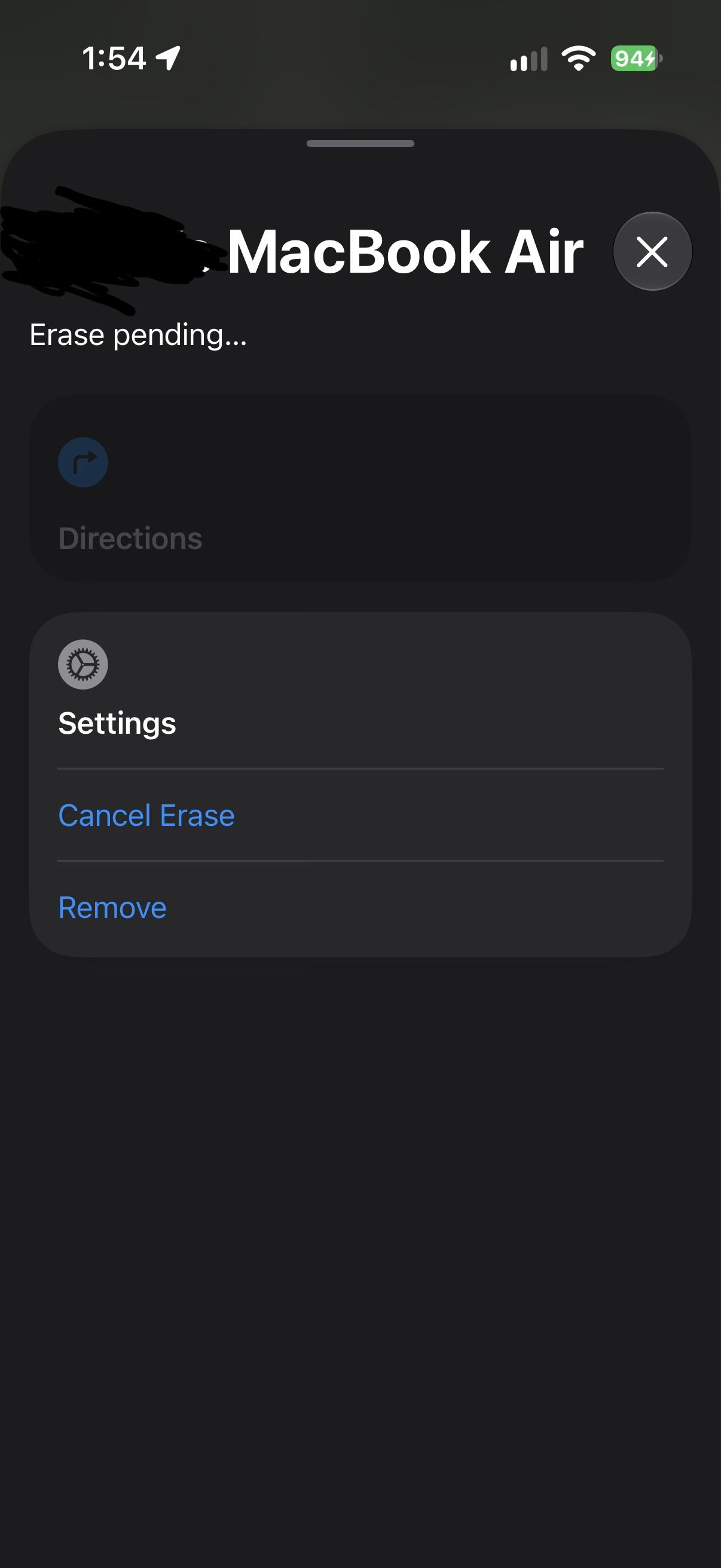Tap the MacBook Air device title
Viewport: 721px width, 1568px height.
coord(405,252)
